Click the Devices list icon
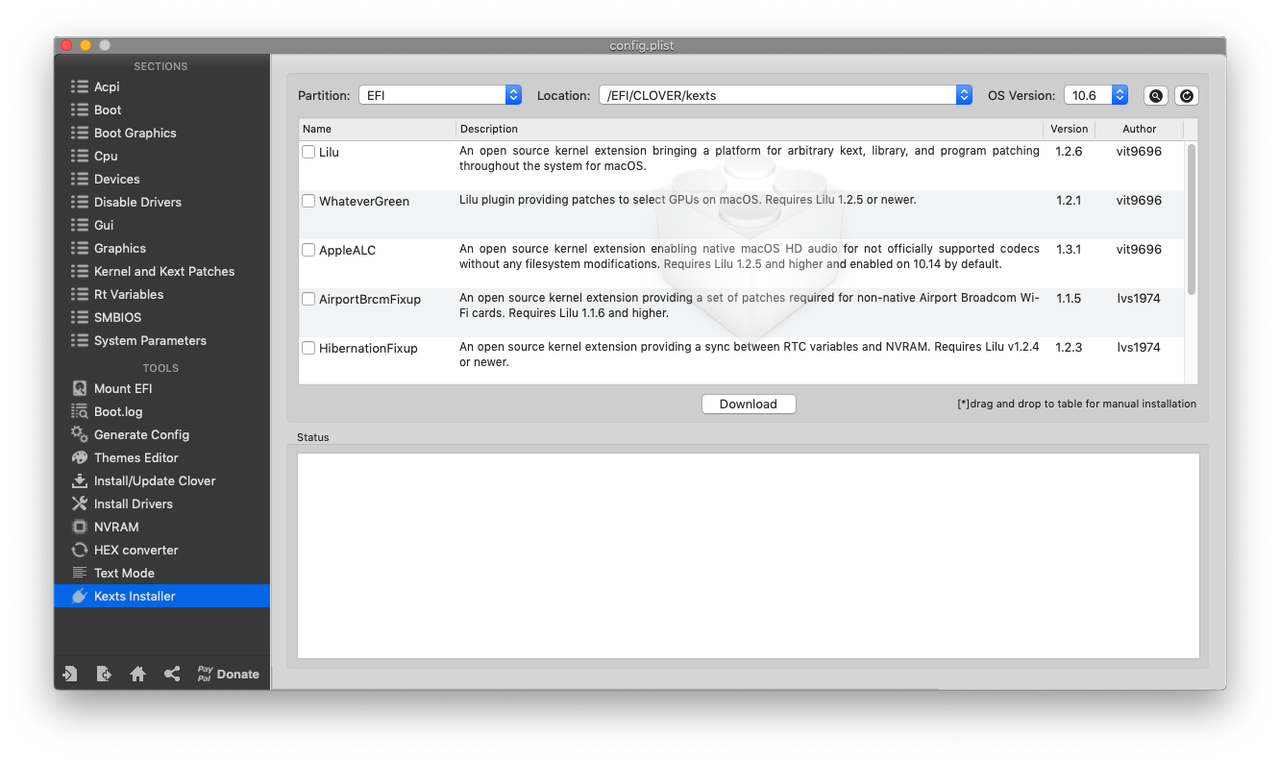The height and width of the screenshot is (761, 1280). pyautogui.click(x=79, y=179)
